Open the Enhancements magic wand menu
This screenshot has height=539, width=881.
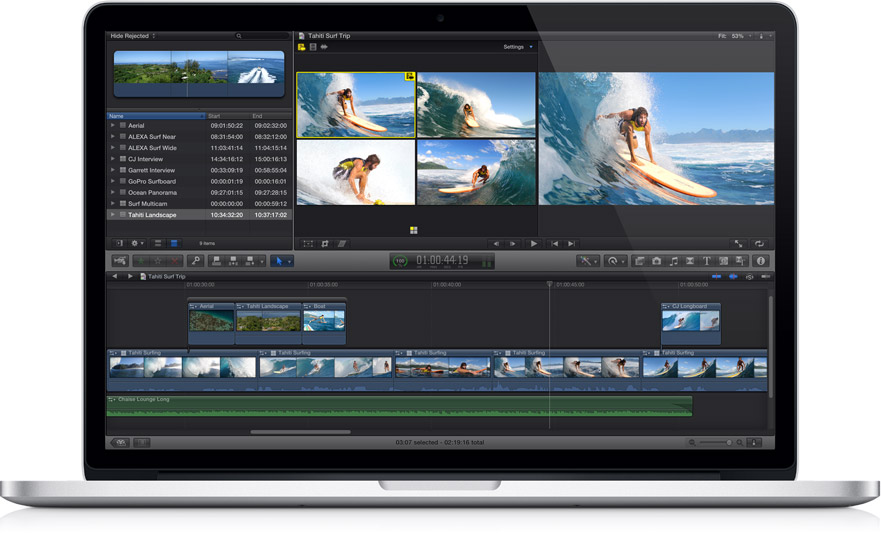pyautogui.click(x=586, y=261)
